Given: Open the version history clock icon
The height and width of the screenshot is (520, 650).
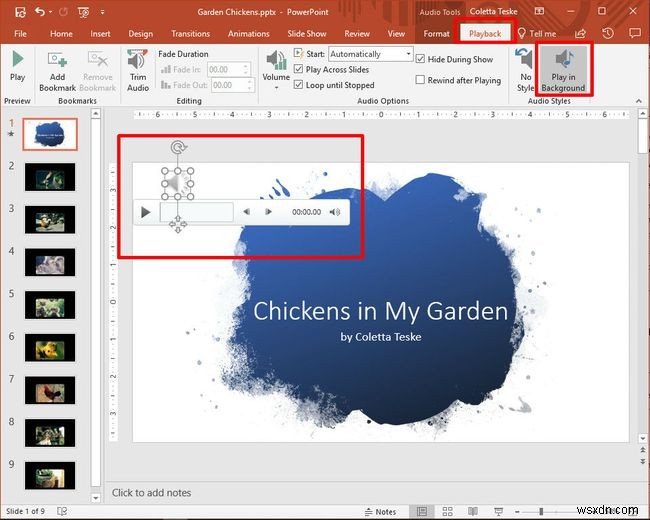Looking at the screenshot, I should click(608, 34).
